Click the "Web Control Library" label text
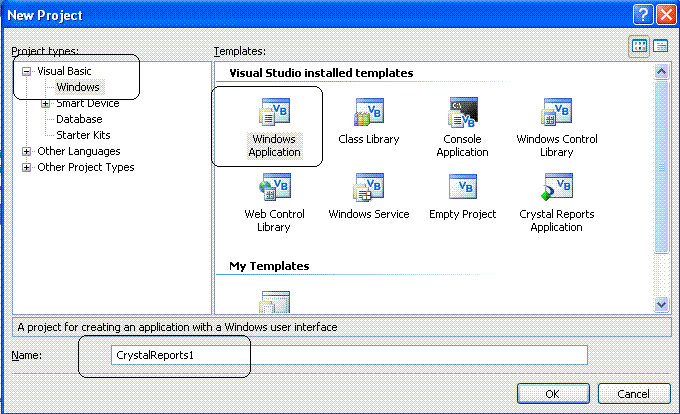The width and height of the screenshot is (680, 414). [274, 221]
